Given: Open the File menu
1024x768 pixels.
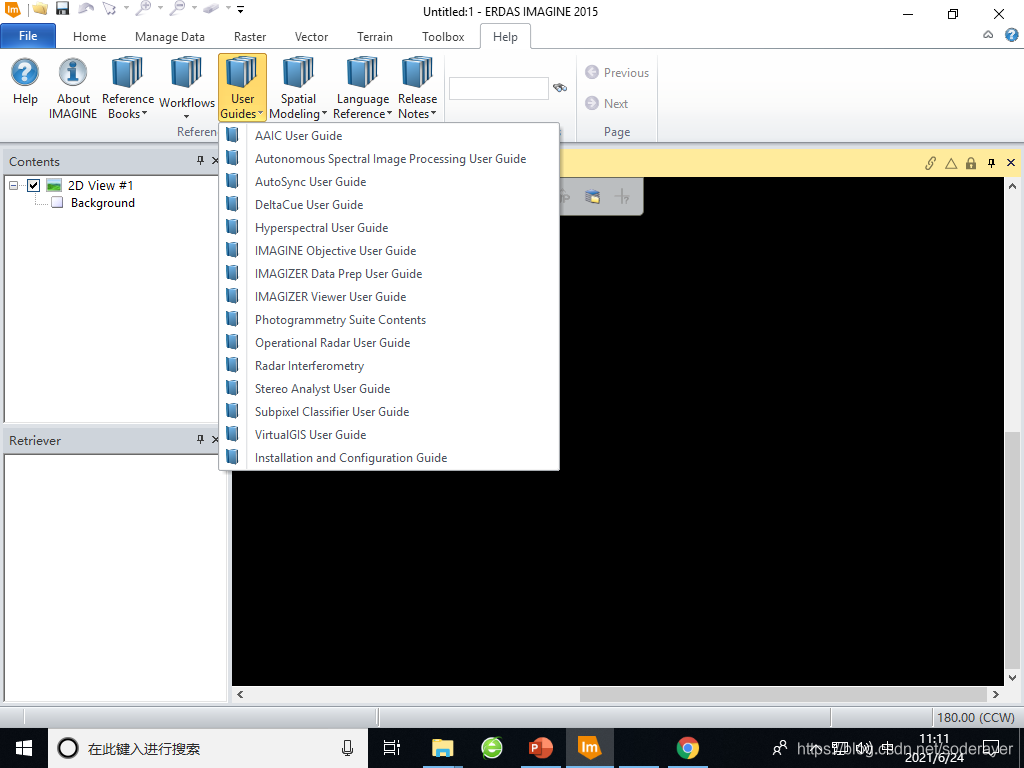Looking at the screenshot, I should click(28, 36).
